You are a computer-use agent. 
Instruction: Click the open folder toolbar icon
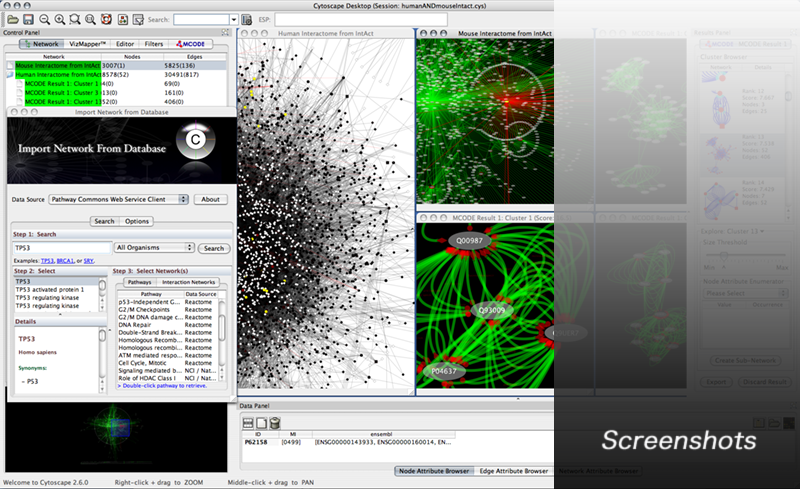13,19
